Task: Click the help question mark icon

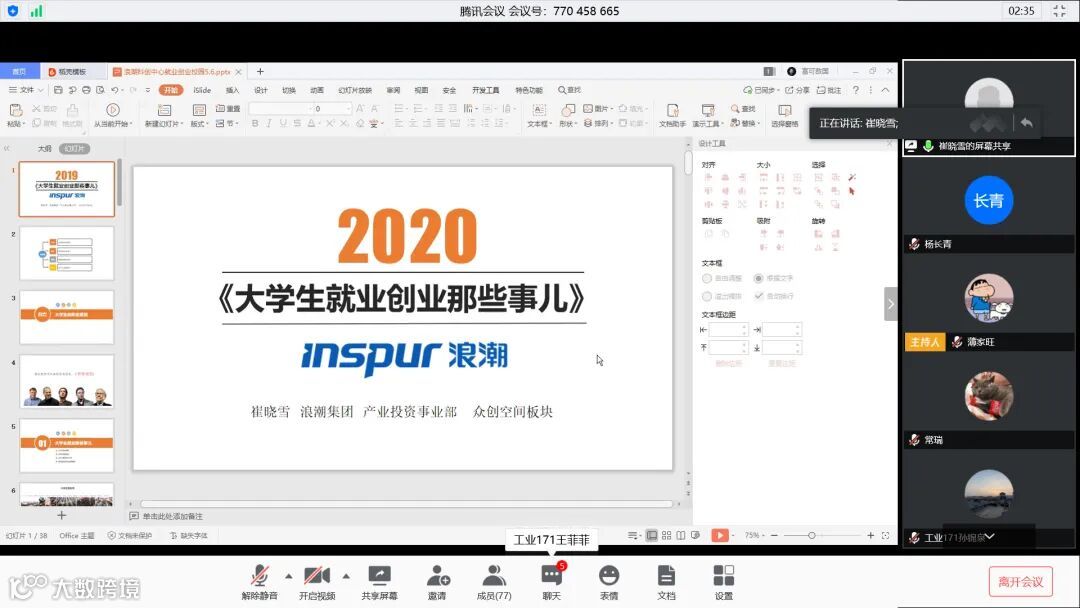Action: [855, 90]
